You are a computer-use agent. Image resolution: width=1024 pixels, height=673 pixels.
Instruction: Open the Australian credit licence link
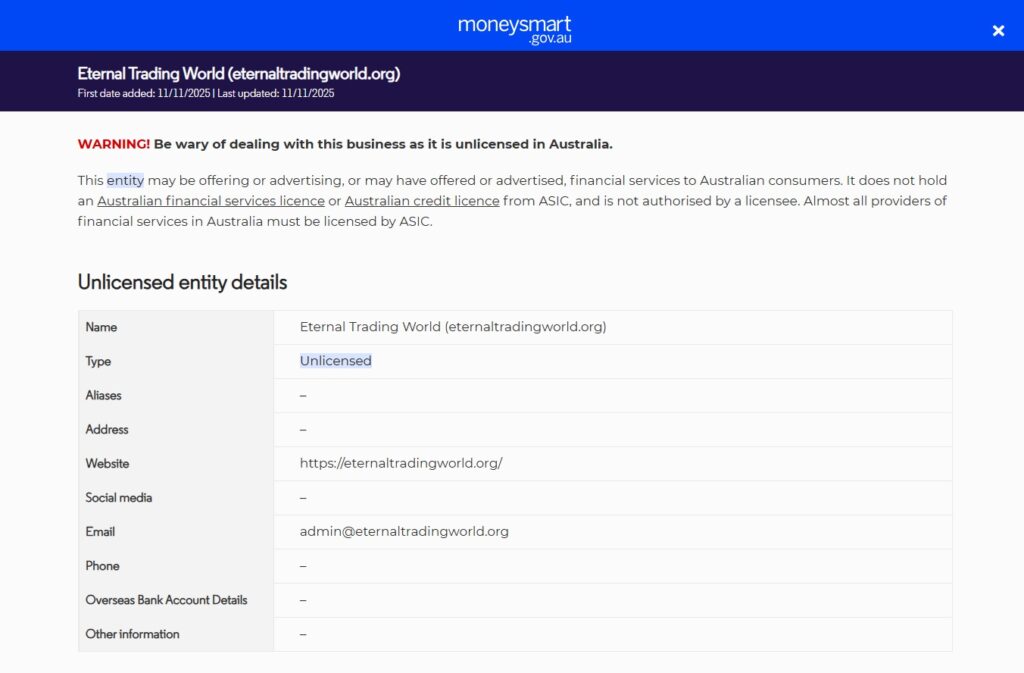pos(421,201)
